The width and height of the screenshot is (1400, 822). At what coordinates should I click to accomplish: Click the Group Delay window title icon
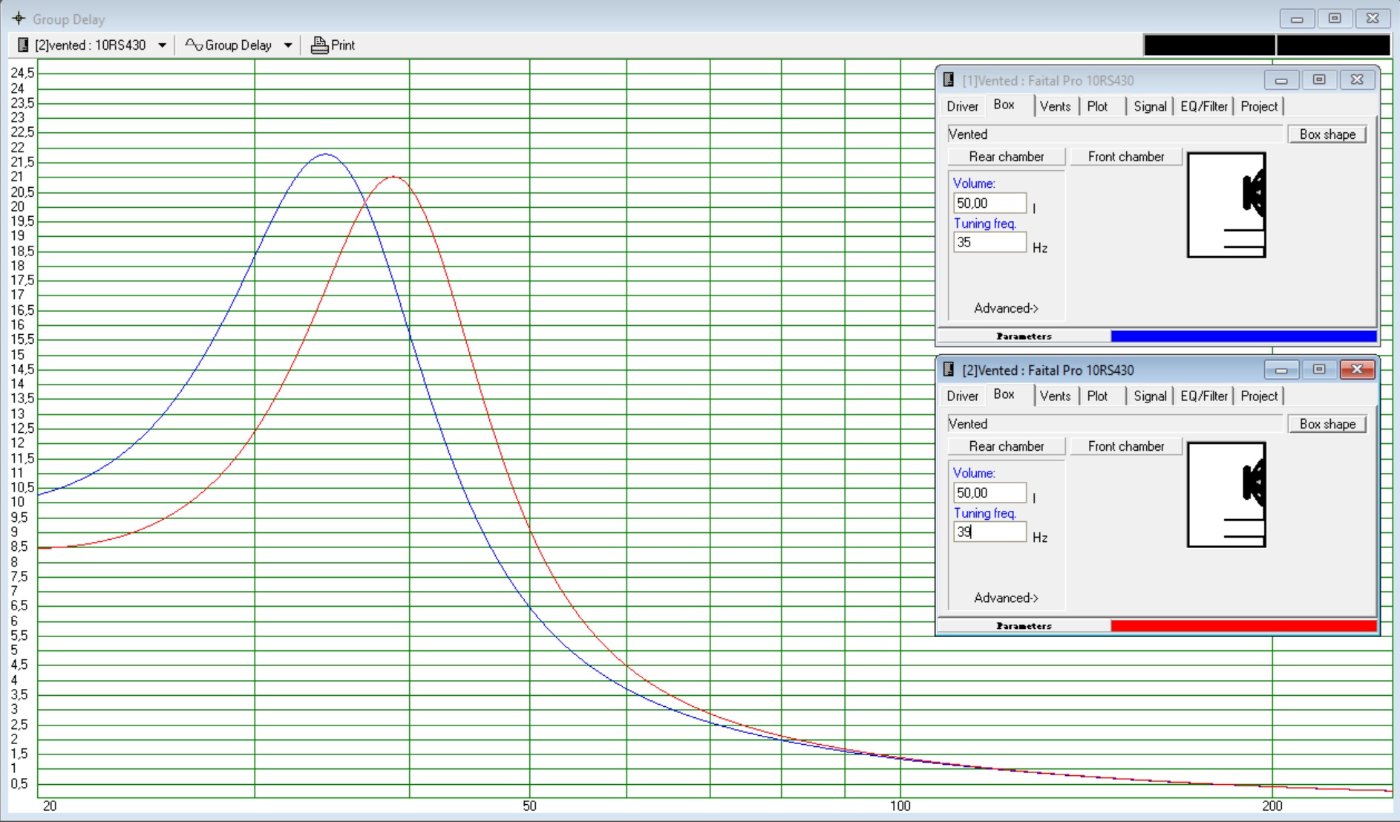click(17, 19)
